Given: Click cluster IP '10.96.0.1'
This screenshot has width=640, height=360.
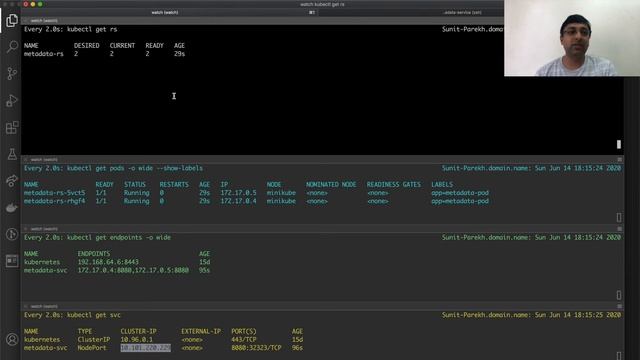Looking at the screenshot, I should pos(136,340).
